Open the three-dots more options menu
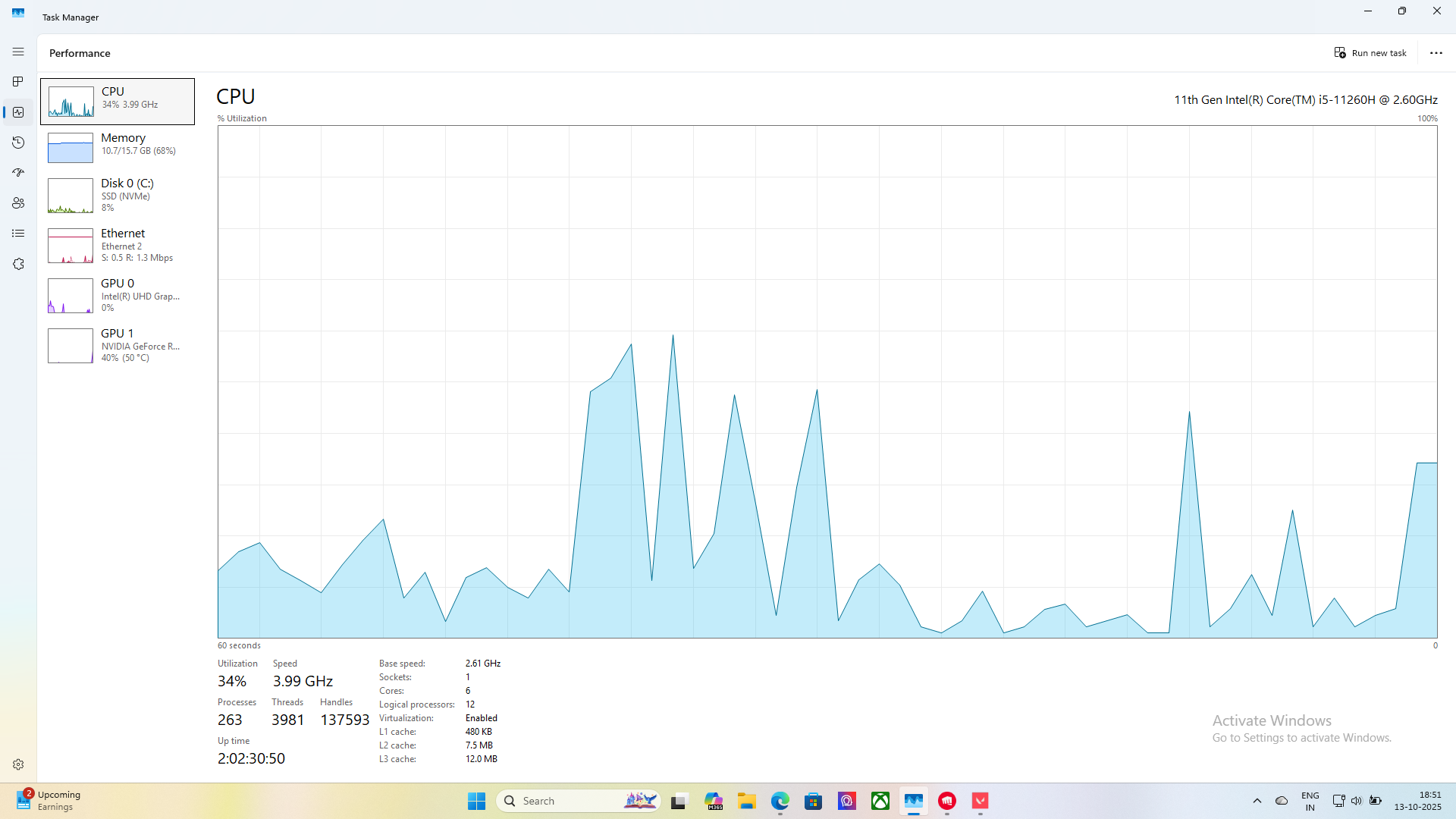This screenshot has width=1456, height=819. click(1436, 53)
